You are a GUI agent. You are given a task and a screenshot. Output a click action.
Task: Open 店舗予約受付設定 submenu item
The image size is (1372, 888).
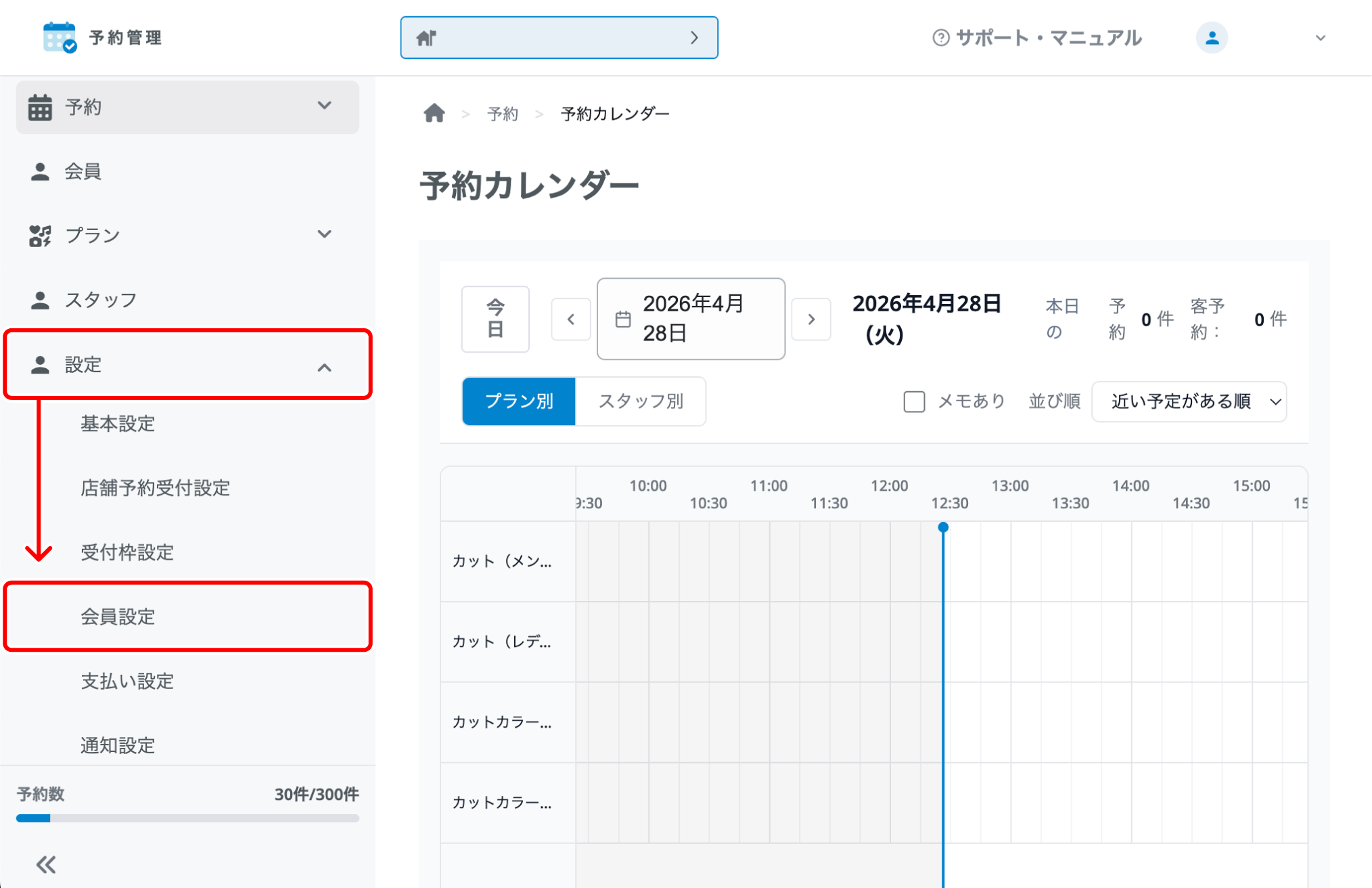[x=156, y=488]
